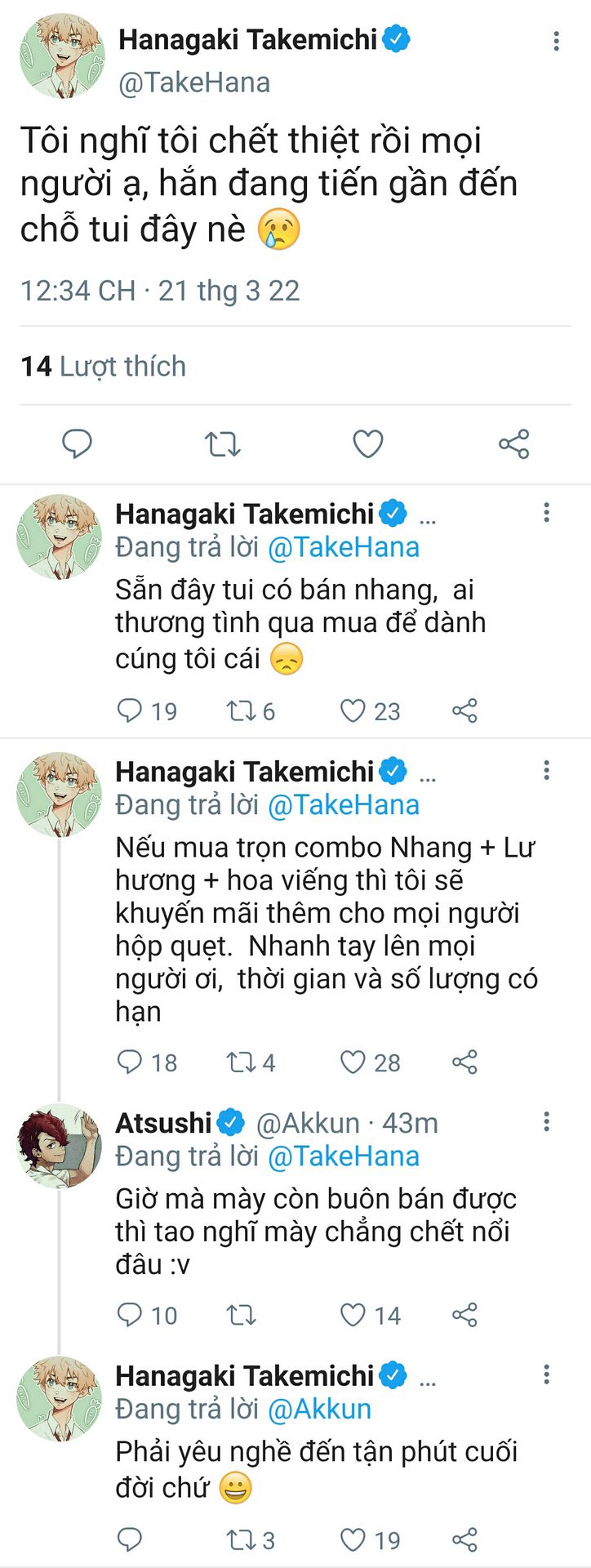View the 14 Lượt thích likes list

104,367
